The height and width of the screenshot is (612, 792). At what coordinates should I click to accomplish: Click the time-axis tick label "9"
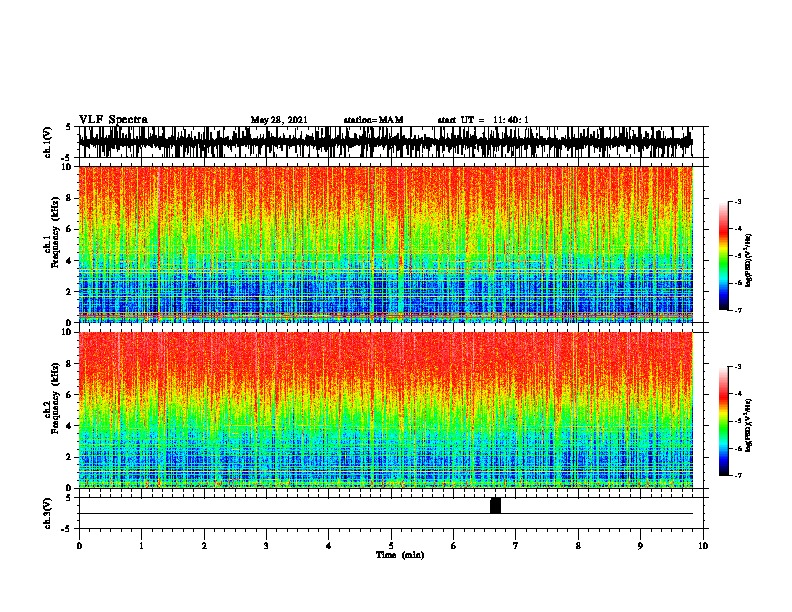[x=640, y=546]
